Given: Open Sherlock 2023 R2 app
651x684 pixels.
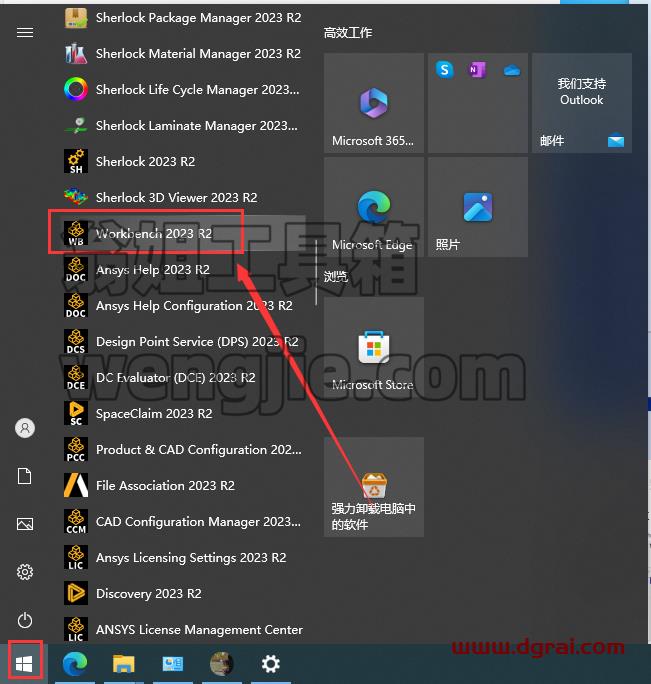Looking at the screenshot, I should [x=182, y=161].
